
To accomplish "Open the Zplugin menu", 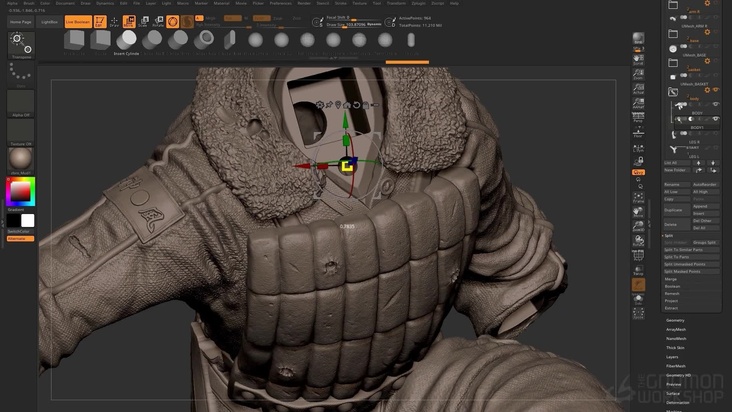I will (x=418, y=3).
